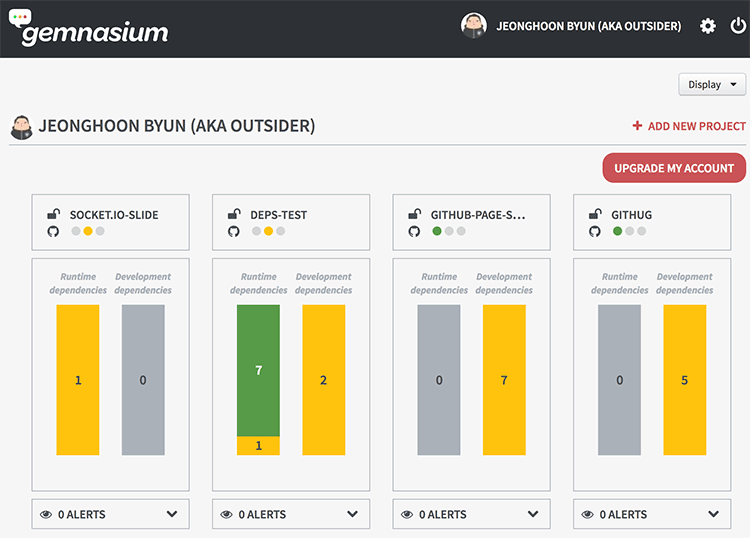Click the Gemnasium logo
This screenshot has height=538, width=750.
pos(89,28)
